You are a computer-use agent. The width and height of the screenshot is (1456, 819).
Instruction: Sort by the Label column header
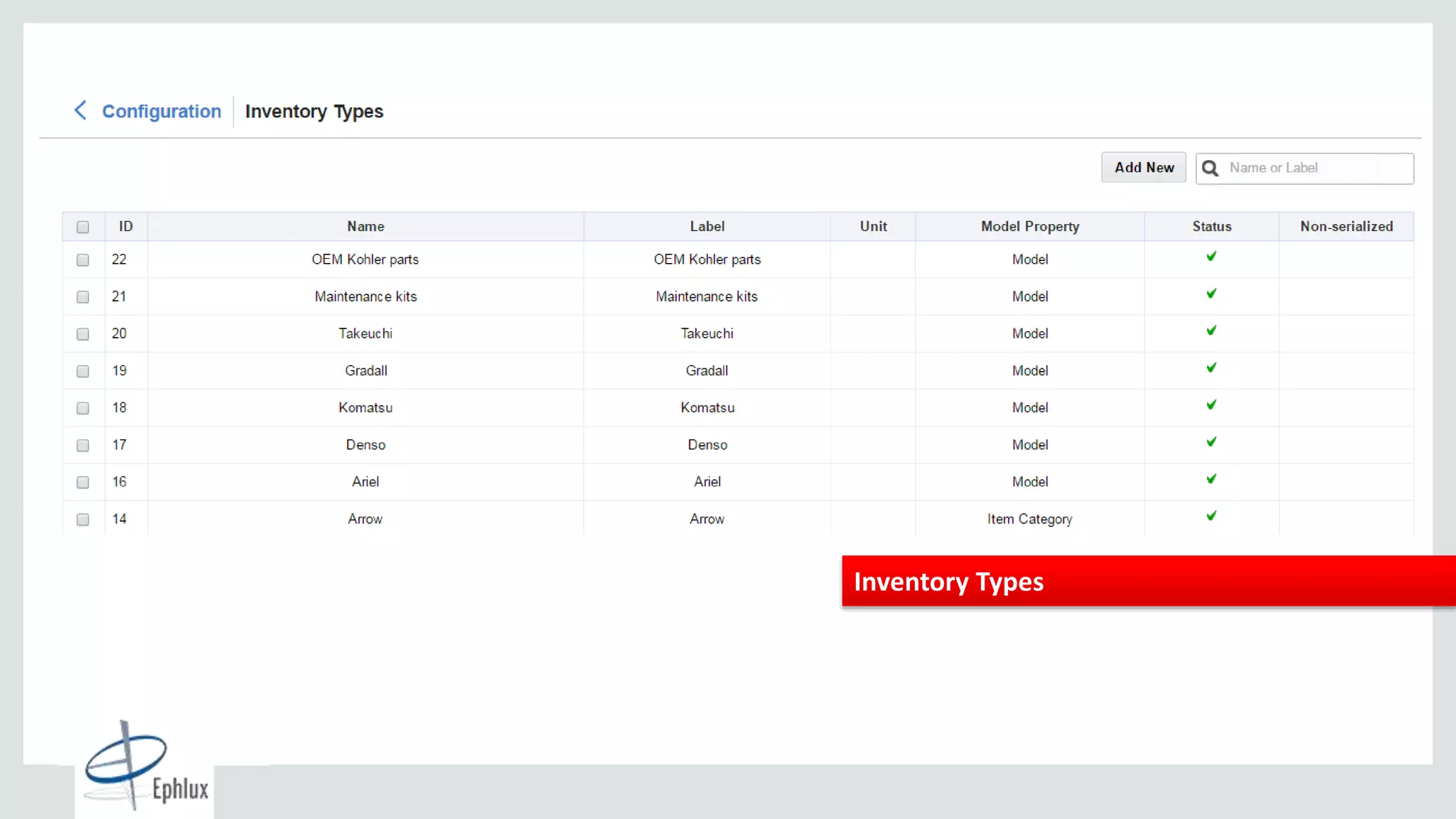click(707, 226)
